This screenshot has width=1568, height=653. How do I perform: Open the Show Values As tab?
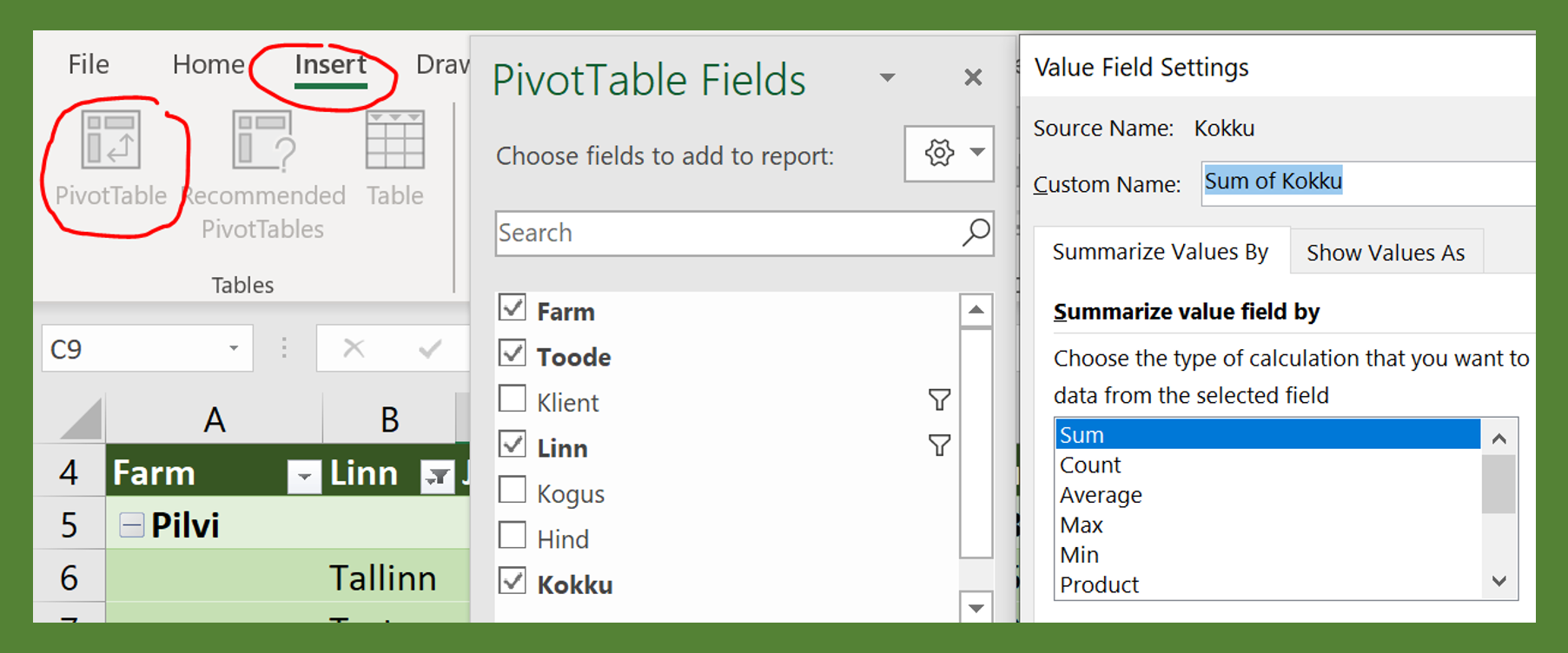click(1385, 253)
